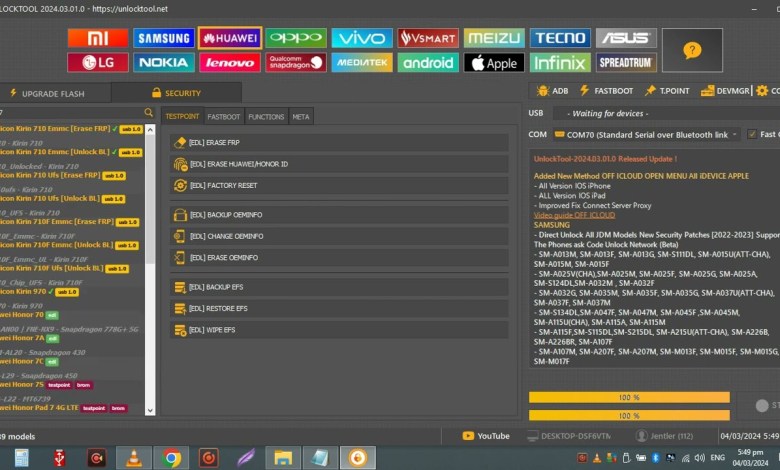Run [EDL] ERASE FRP
Image resolution: width=780 pixels, height=470 pixels.
[339, 143]
